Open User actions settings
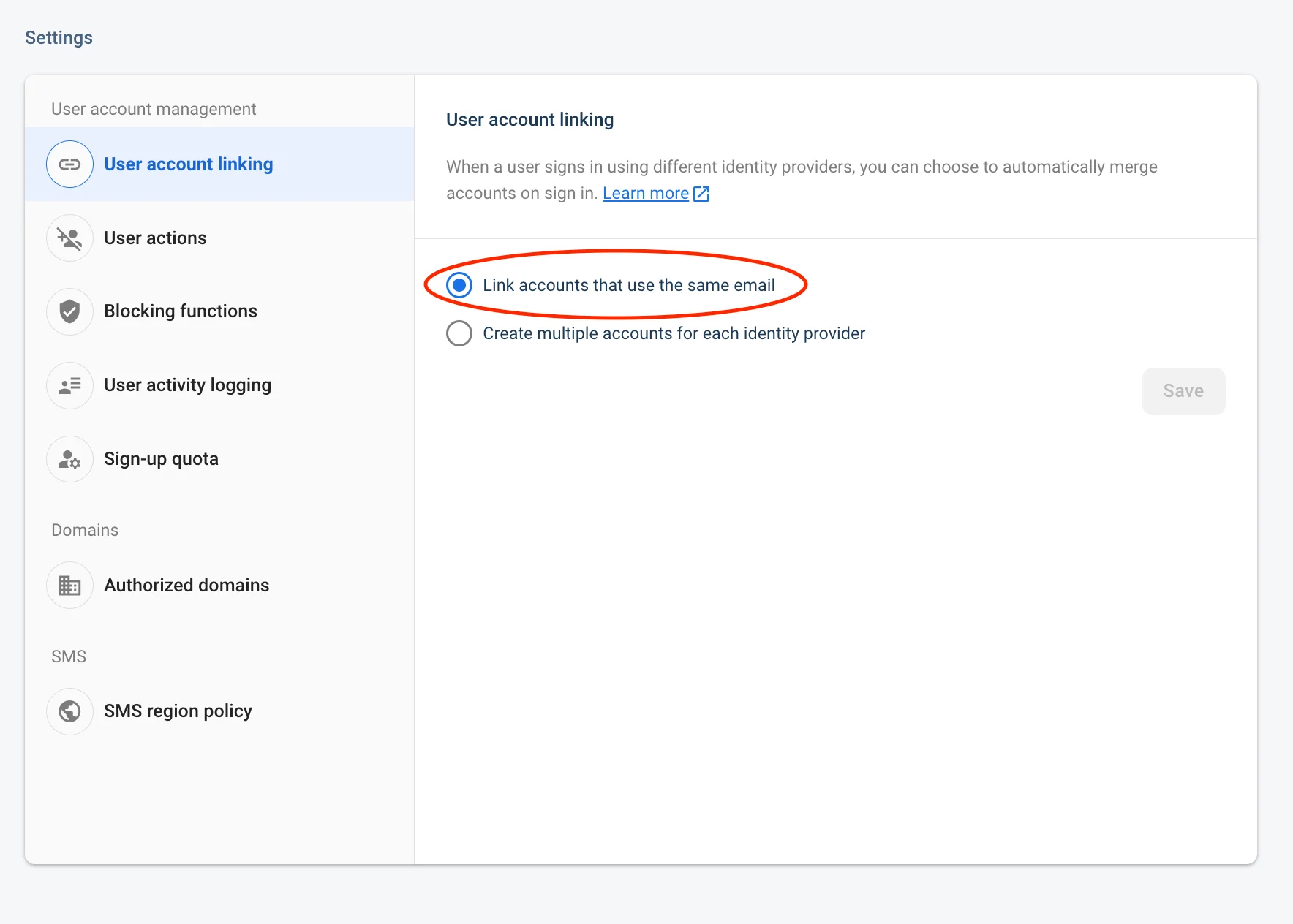This screenshot has height=924, width=1293. pos(155,238)
